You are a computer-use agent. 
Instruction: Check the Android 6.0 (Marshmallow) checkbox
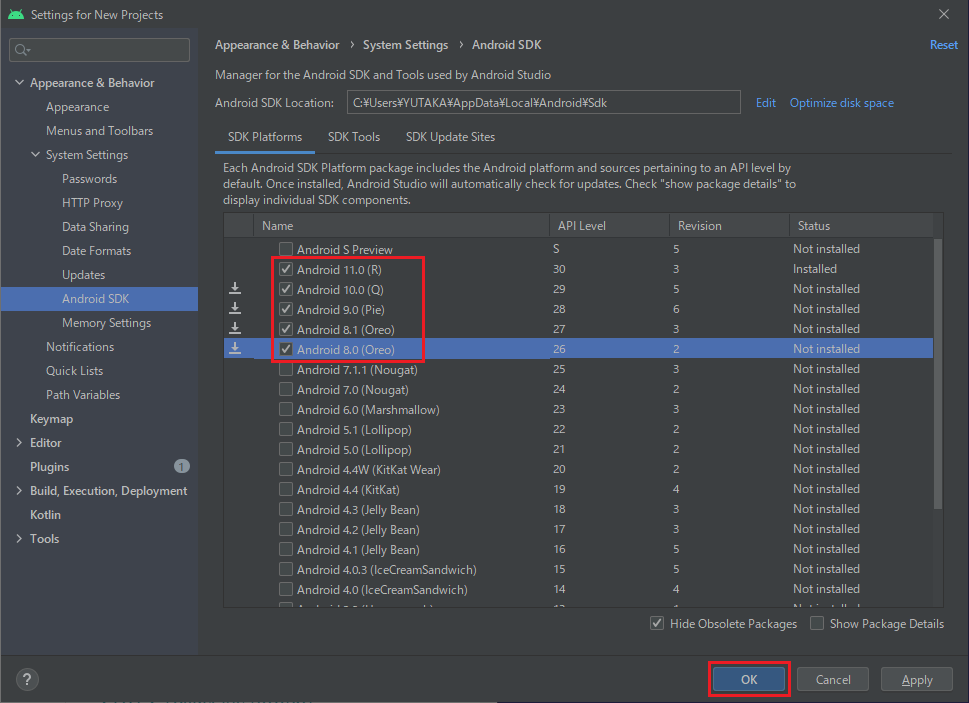(x=286, y=409)
